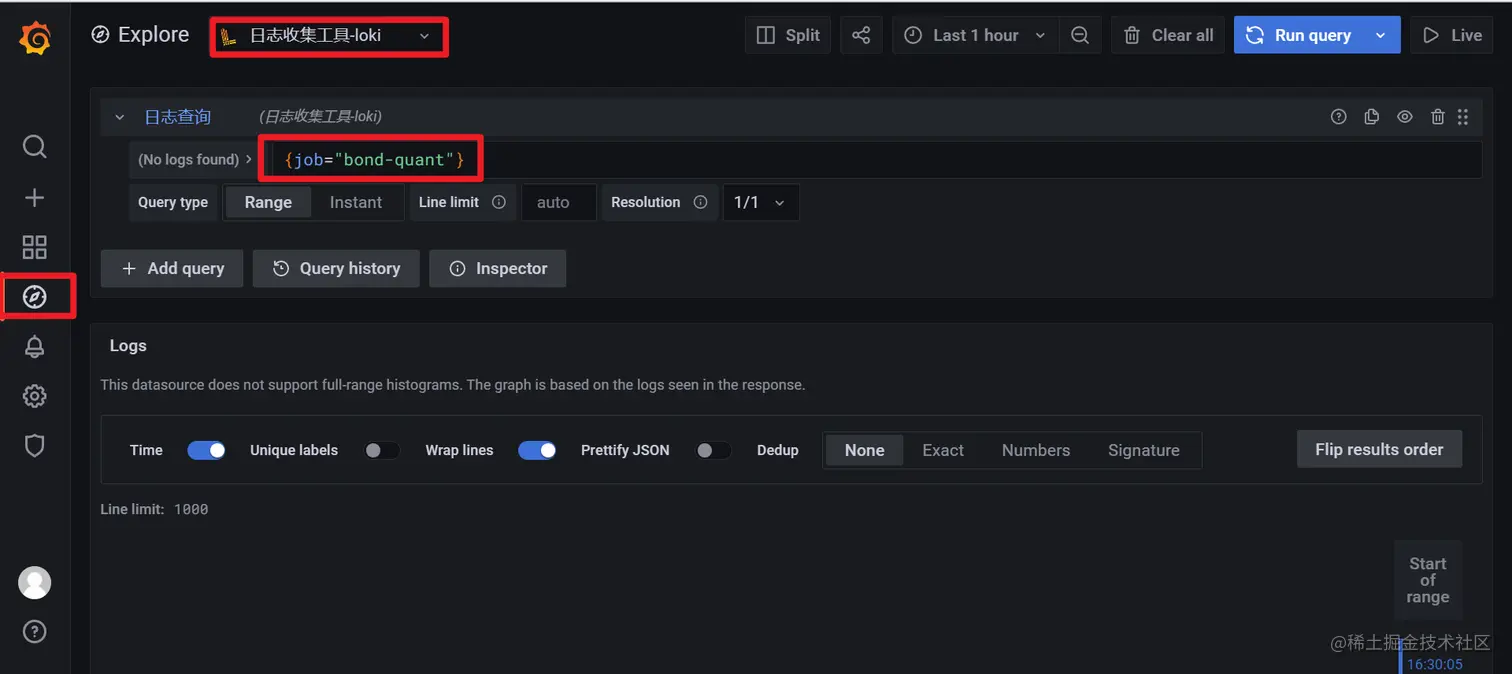Select Dedup option None

[x=864, y=450]
